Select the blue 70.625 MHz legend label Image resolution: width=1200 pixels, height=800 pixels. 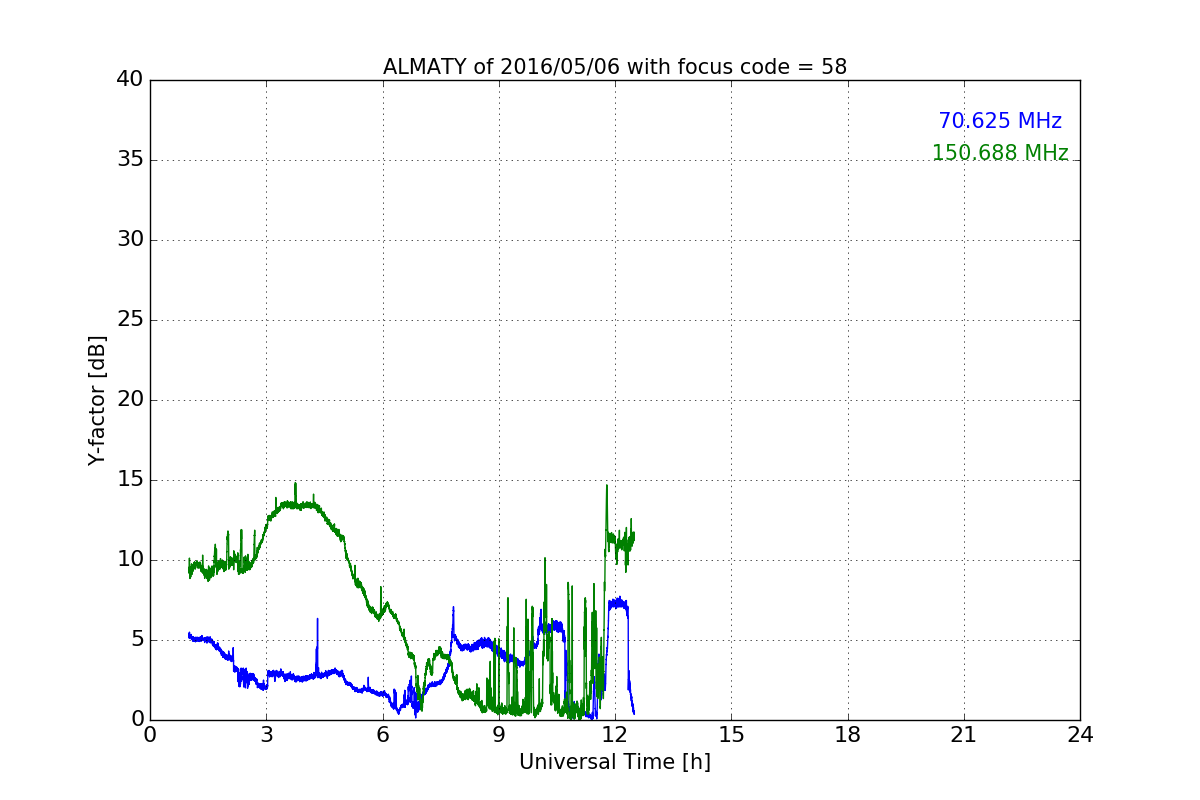(1000, 121)
